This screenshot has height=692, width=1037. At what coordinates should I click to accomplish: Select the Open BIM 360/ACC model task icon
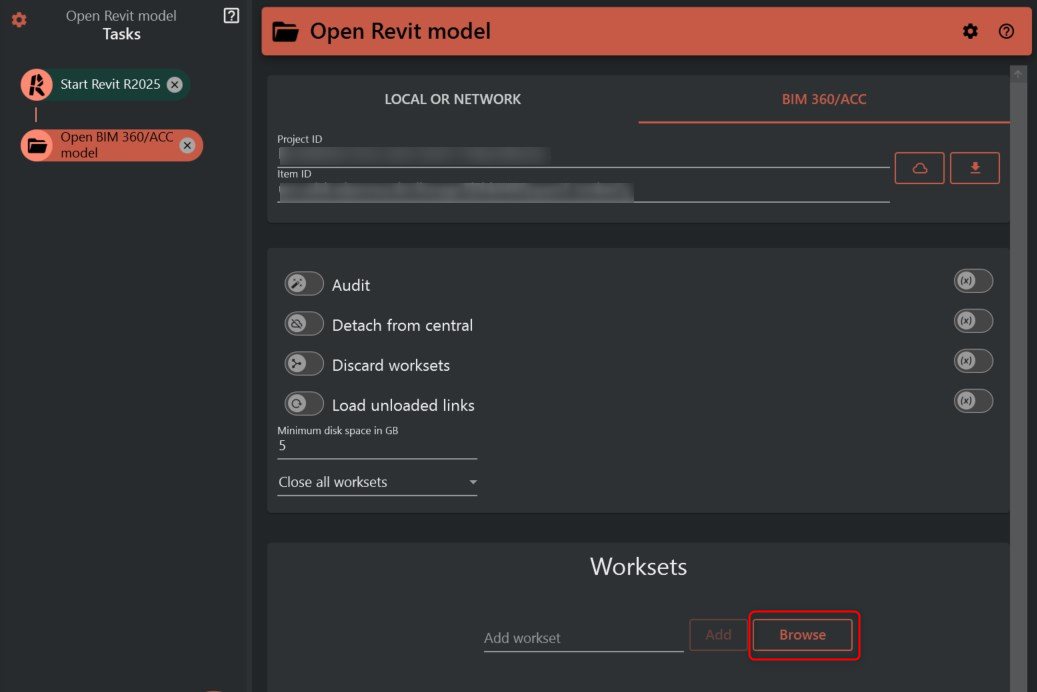click(x=34, y=145)
